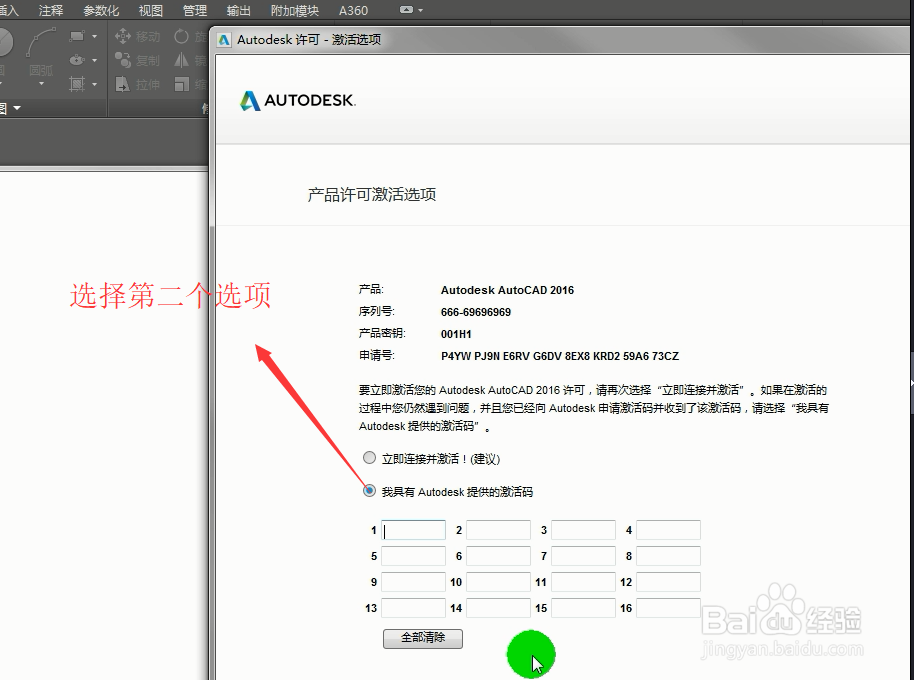Viewport: 914px width, 680px height.
Task: Click activation code field 15
Action: click(x=583, y=608)
